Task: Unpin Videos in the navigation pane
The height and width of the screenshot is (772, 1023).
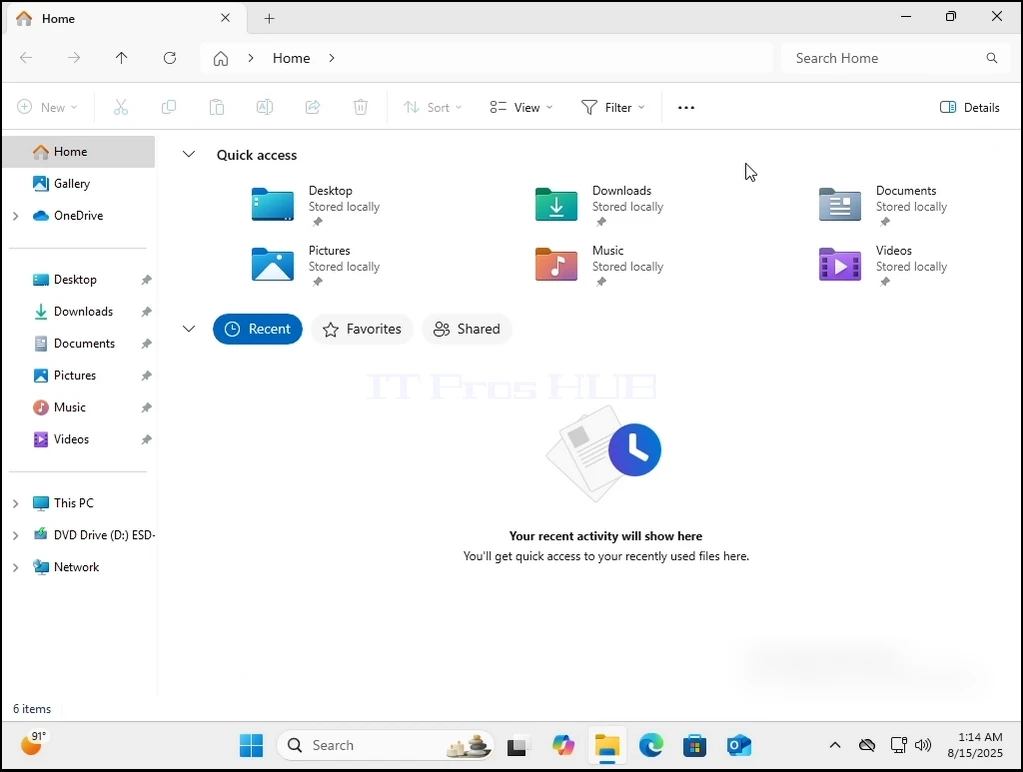Action: click(x=146, y=440)
